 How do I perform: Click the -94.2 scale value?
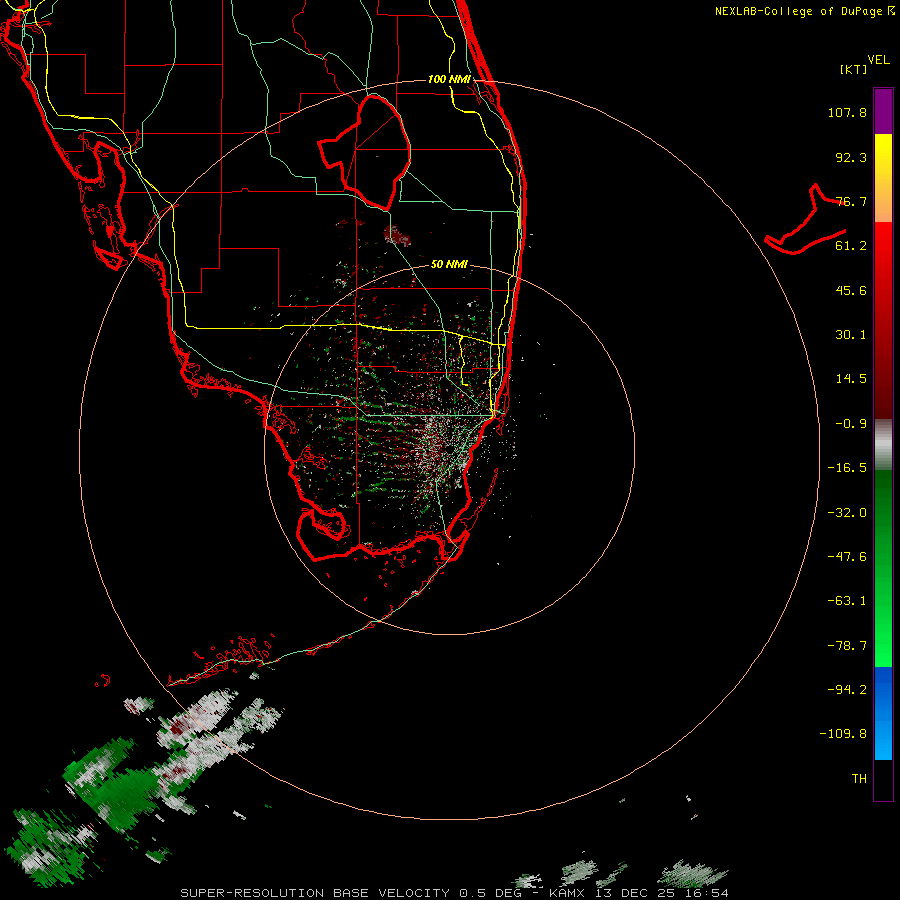pos(847,690)
